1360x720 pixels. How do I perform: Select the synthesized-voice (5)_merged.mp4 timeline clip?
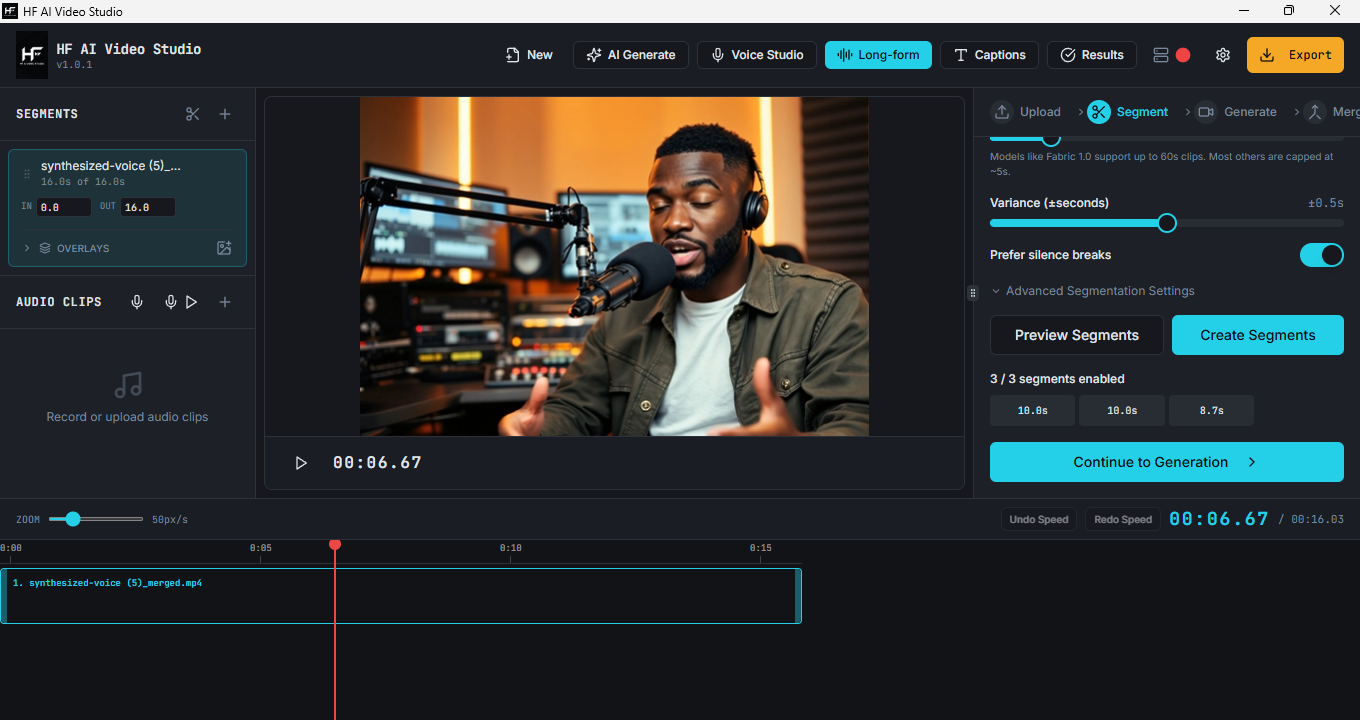(x=401, y=596)
